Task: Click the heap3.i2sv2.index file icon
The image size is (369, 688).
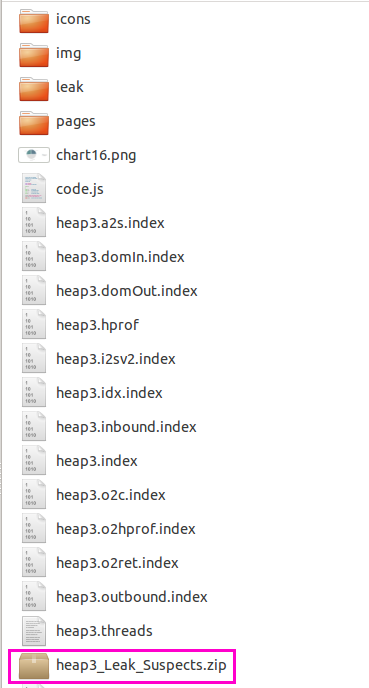Action: (x=34, y=358)
